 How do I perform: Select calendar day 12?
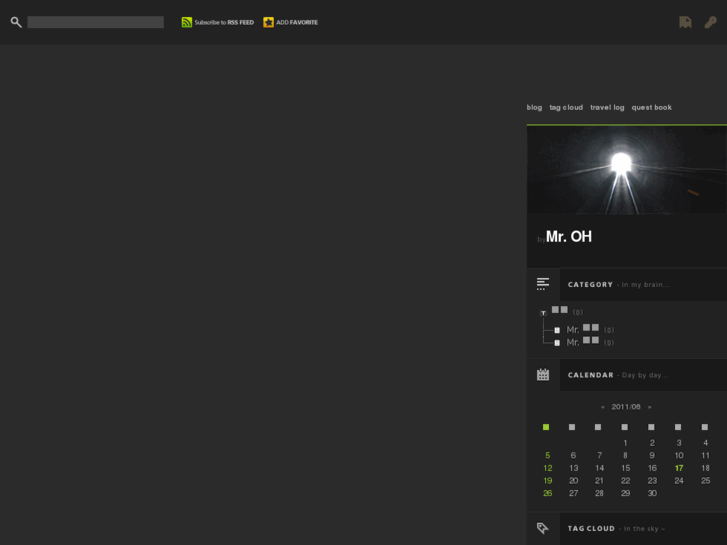coord(548,468)
